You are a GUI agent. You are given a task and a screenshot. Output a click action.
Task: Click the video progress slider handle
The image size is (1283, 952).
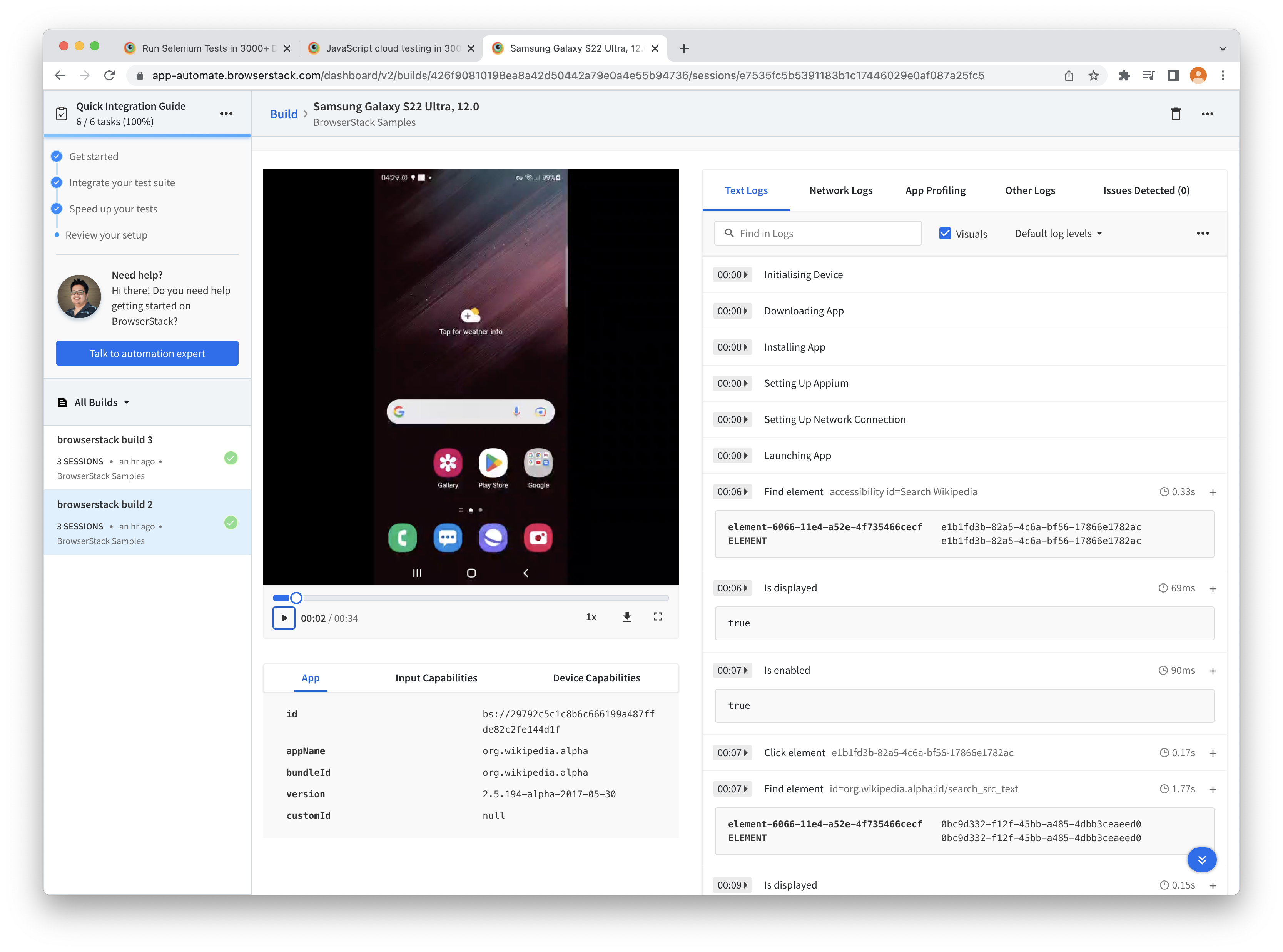[296, 598]
